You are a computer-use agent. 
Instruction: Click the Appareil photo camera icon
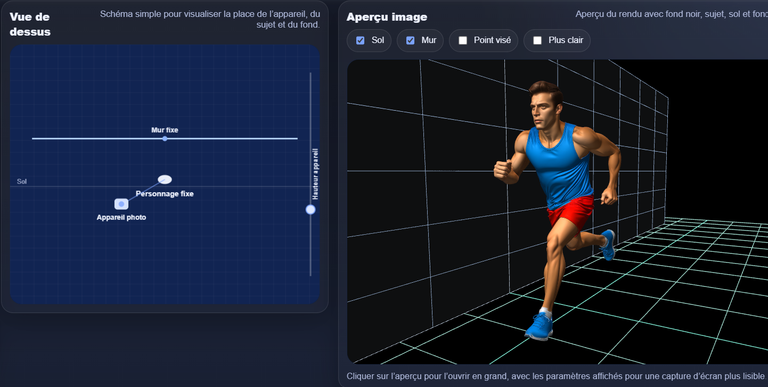[x=121, y=204]
